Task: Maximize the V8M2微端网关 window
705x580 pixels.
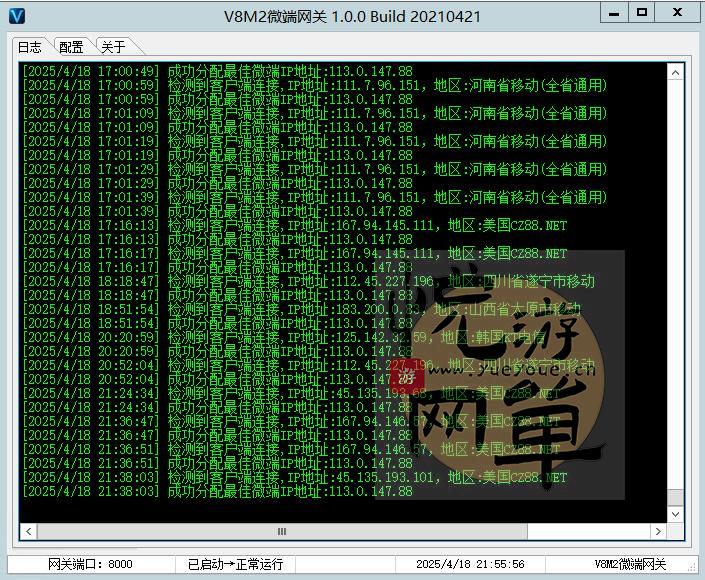Action: pyautogui.click(x=642, y=13)
